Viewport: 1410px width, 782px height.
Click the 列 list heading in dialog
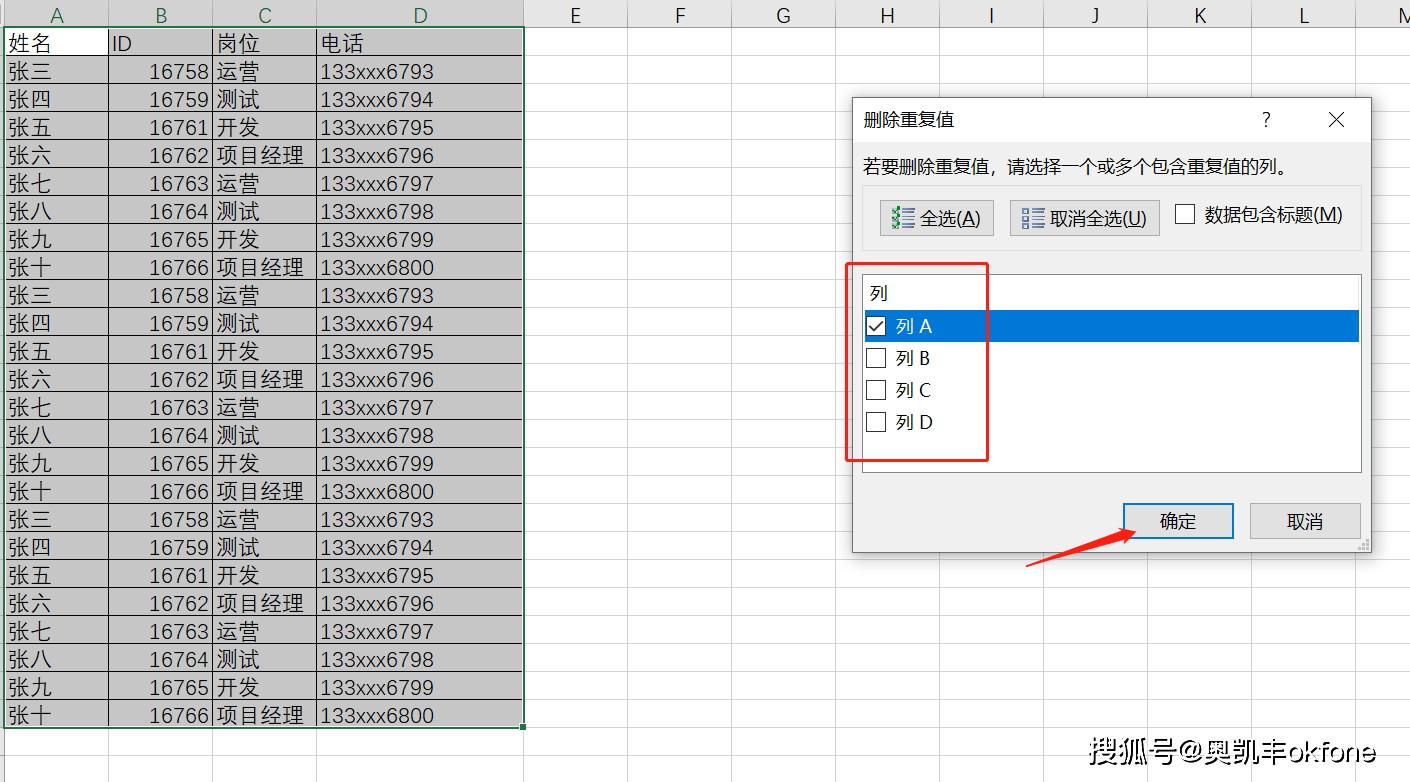(x=879, y=294)
